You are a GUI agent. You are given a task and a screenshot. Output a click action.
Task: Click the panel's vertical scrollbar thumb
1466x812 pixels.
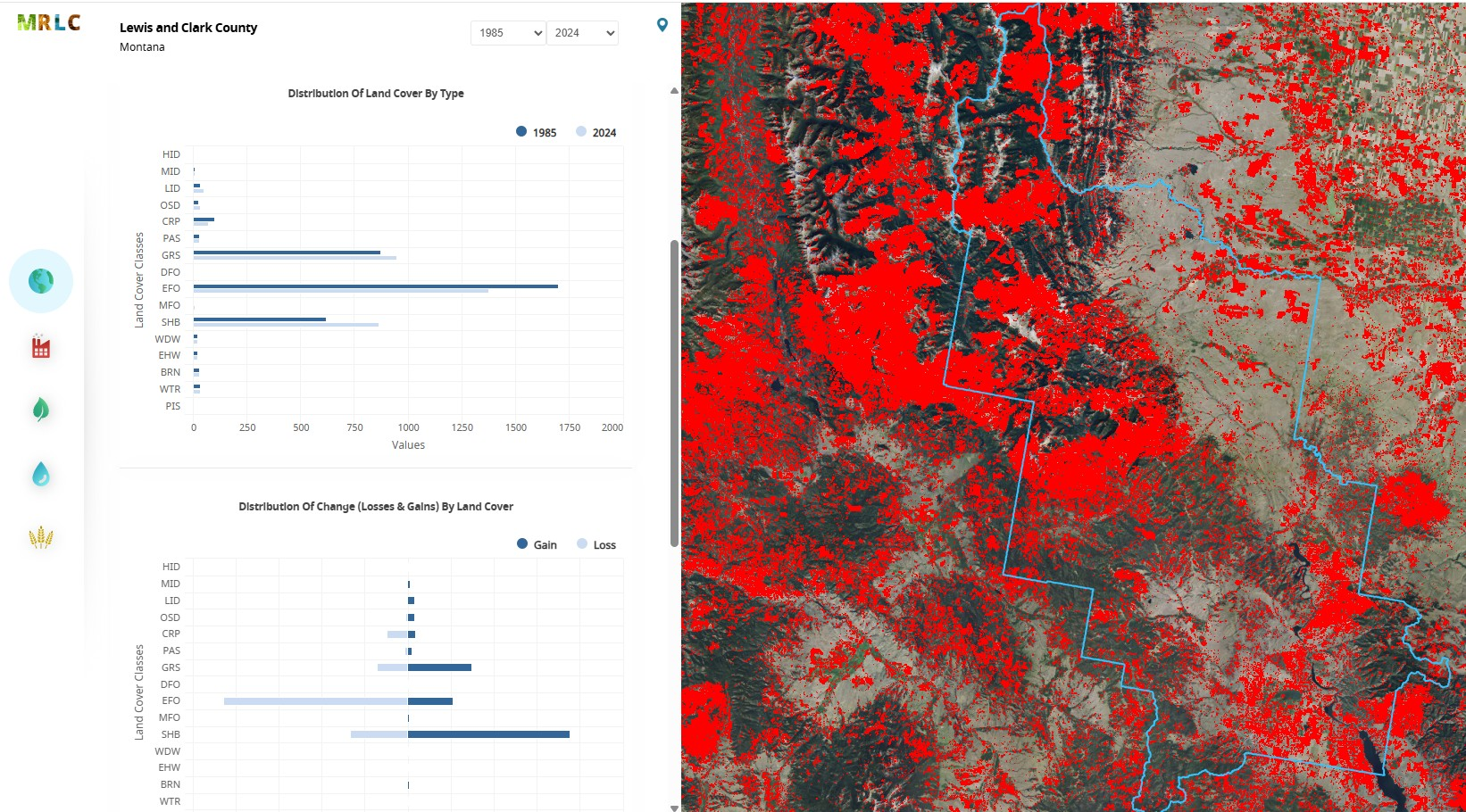[674, 393]
